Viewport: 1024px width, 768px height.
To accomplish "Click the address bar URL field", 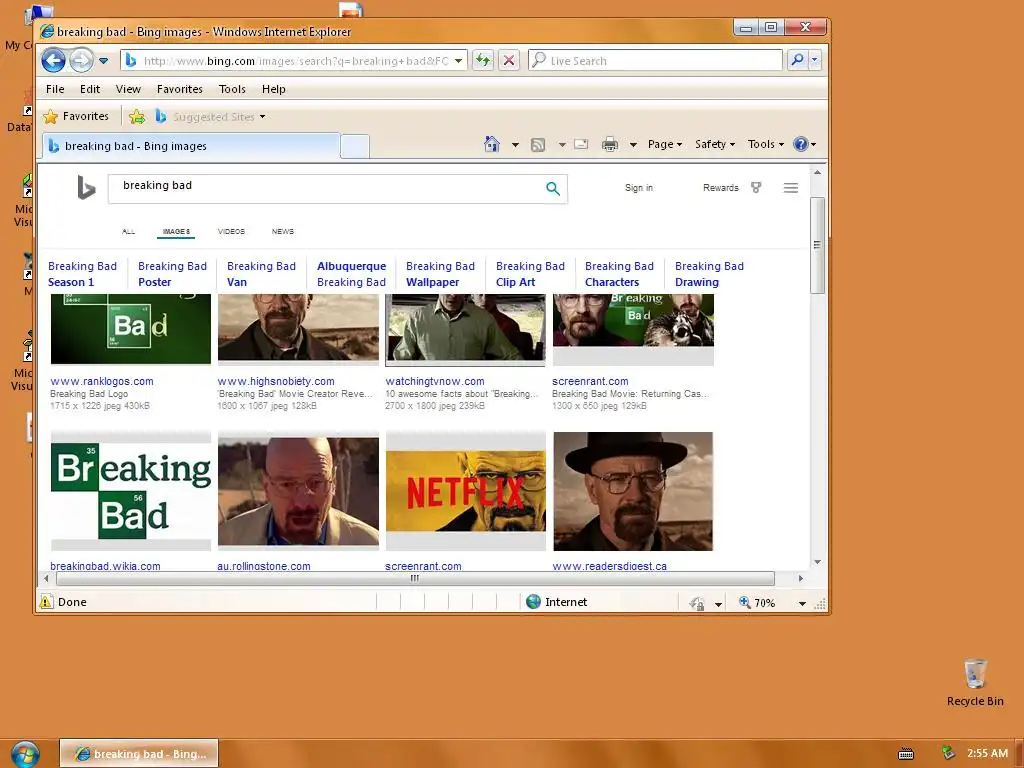I will point(295,61).
